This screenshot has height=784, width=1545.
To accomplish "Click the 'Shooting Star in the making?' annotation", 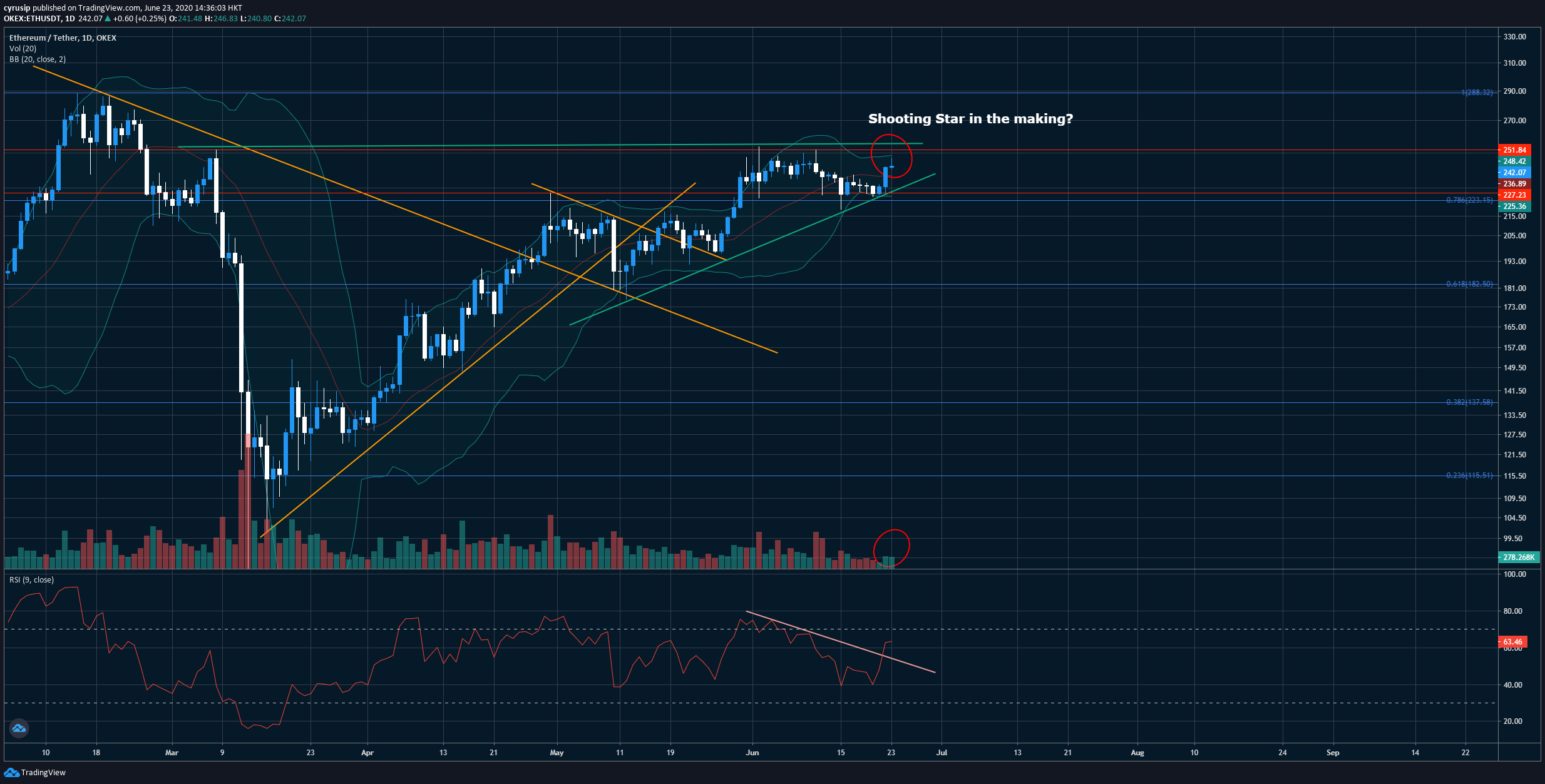I will coord(970,118).
